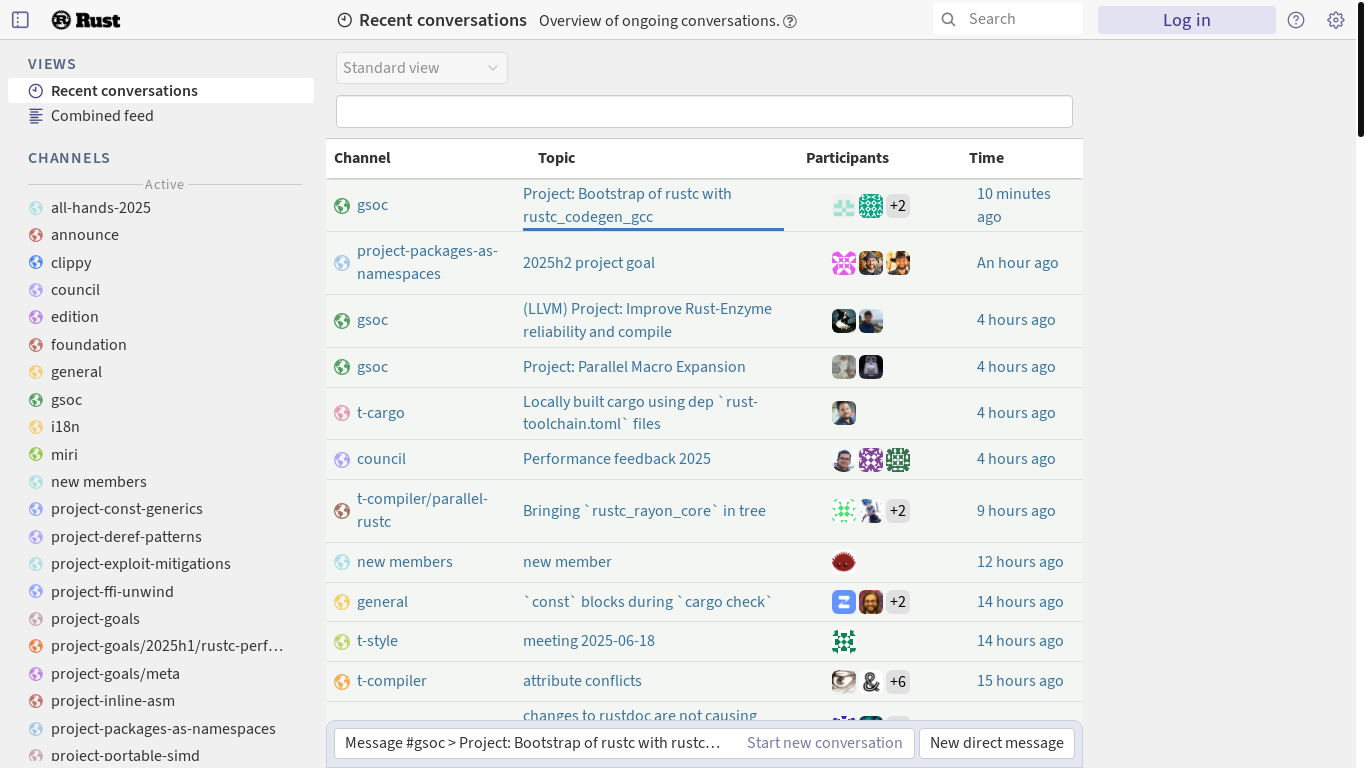1366x768 pixels.
Task: Open the general channel in sidebar
Action: click(77, 372)
